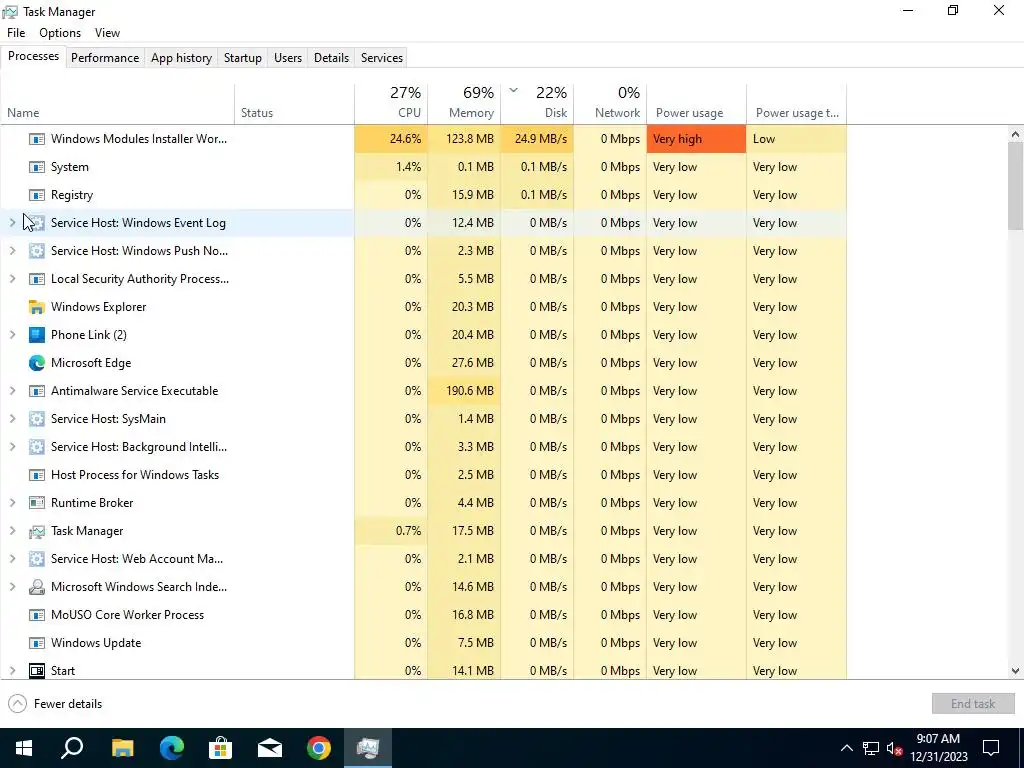Click the 190.6 MB memory value
The width and height of the screenshot is (1024, 768).
[464, 391]
